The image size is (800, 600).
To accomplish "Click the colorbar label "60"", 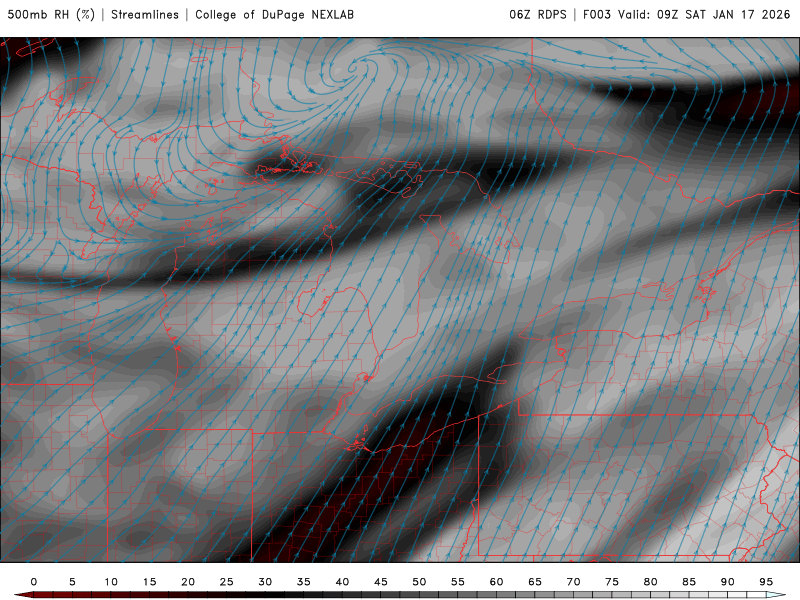I will pyautogui.click(x=496, y=582).
